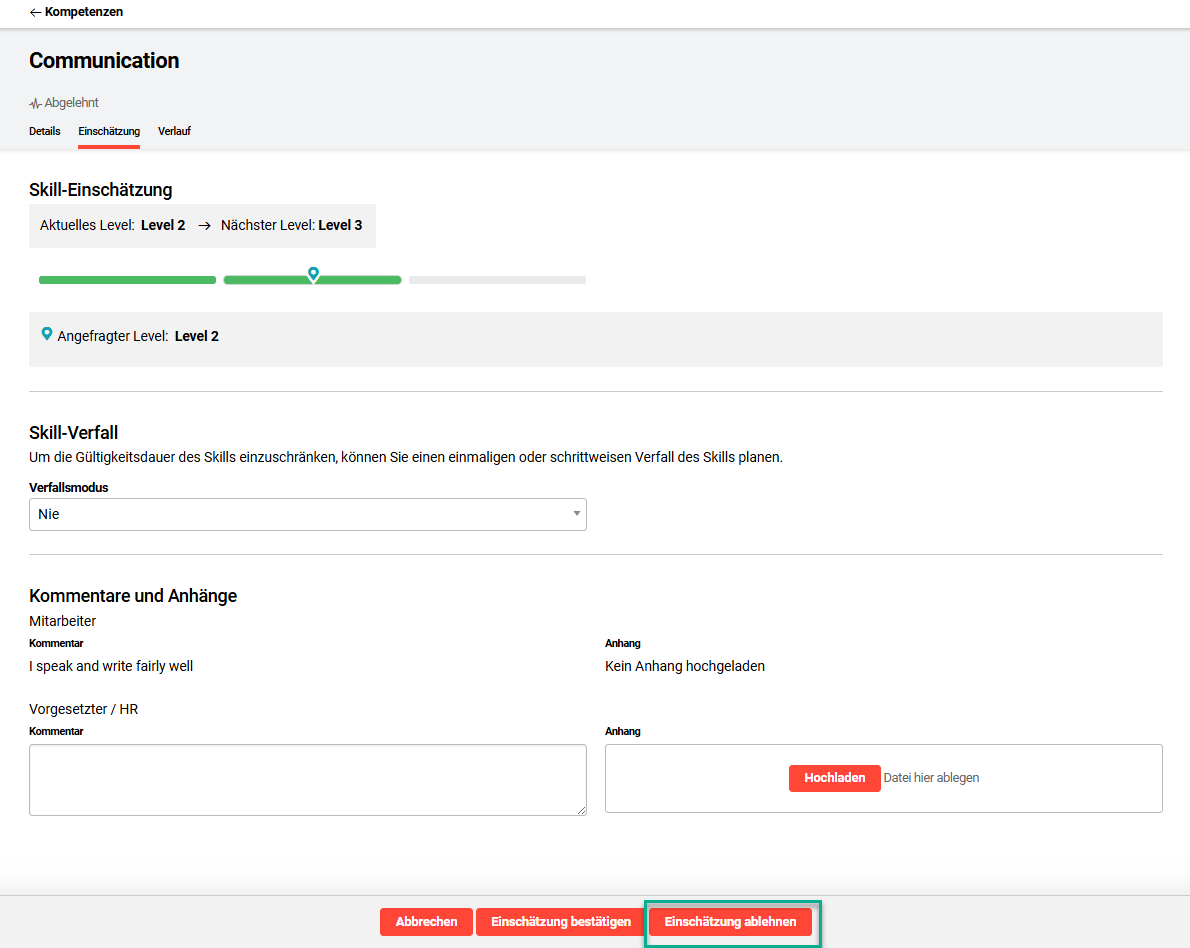Click the Abgelehnt status pulse icon
The height and width of the screenshot is (948, 1190).
[x=35, y=103]
